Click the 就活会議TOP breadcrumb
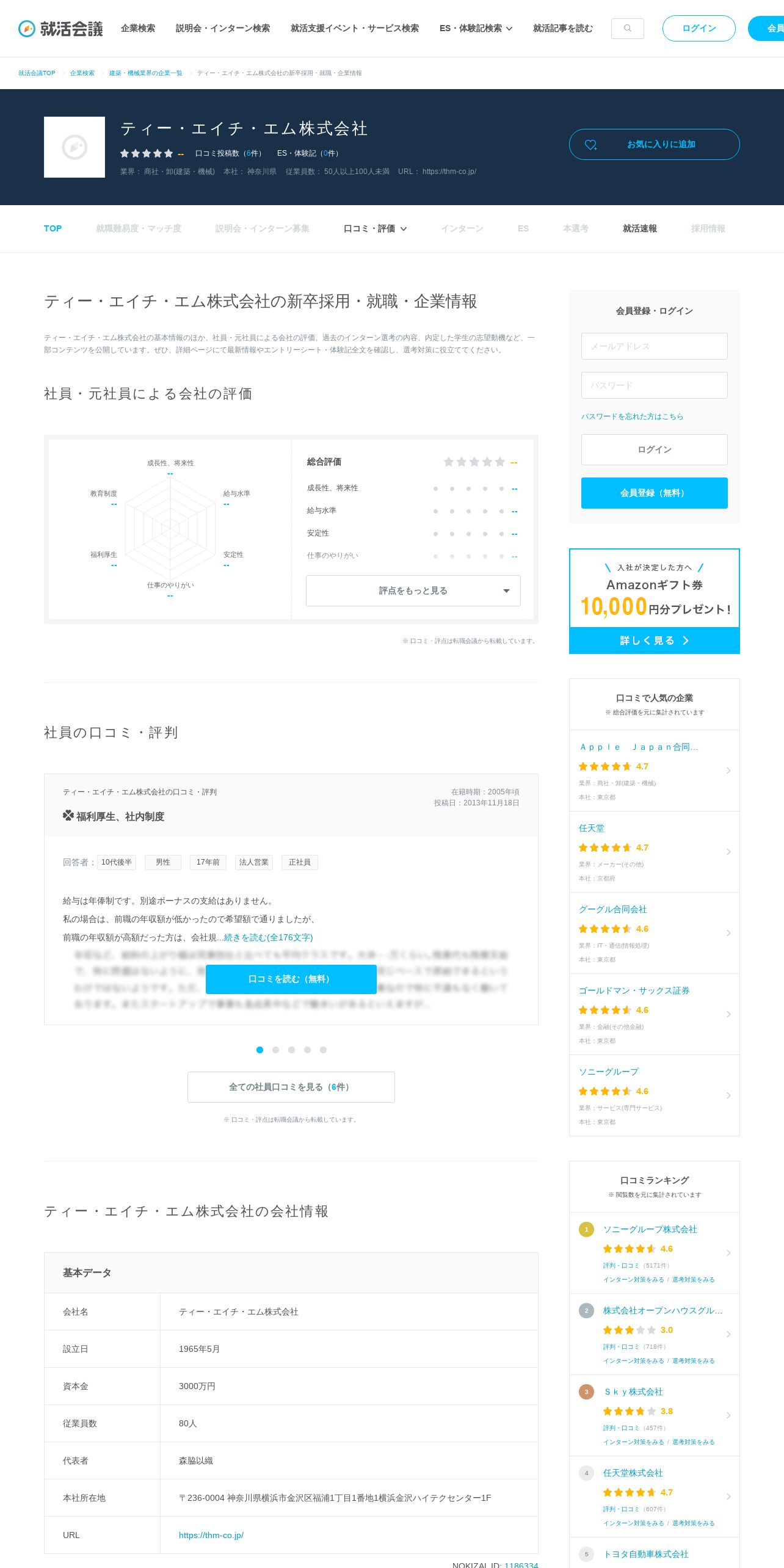Image resolution: width=784 pixels, height=1568 pixels. [37, 73]
